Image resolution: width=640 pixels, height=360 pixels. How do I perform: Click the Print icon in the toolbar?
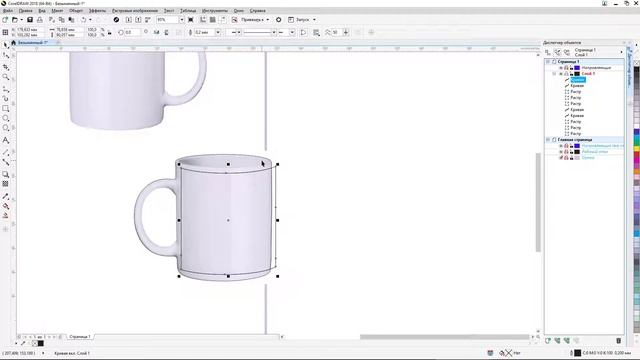[x=40, y=20]
